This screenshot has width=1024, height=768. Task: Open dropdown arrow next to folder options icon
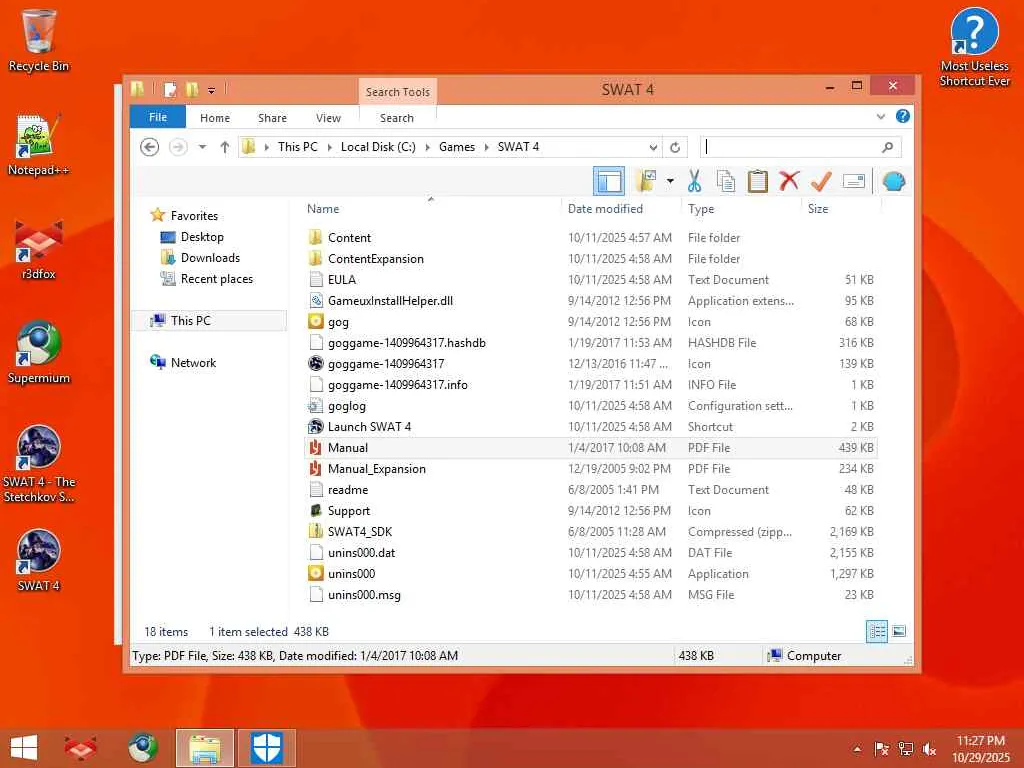pos(670,181)
